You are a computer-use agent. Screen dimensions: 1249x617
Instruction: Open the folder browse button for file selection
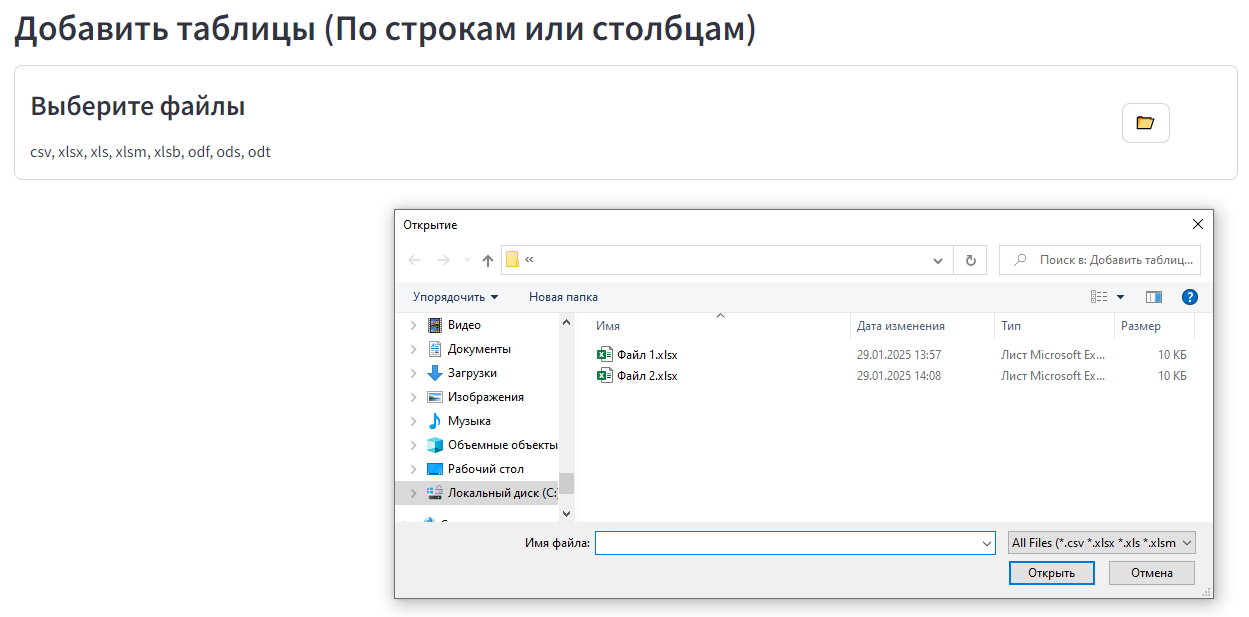click(x=1145, y=123)
